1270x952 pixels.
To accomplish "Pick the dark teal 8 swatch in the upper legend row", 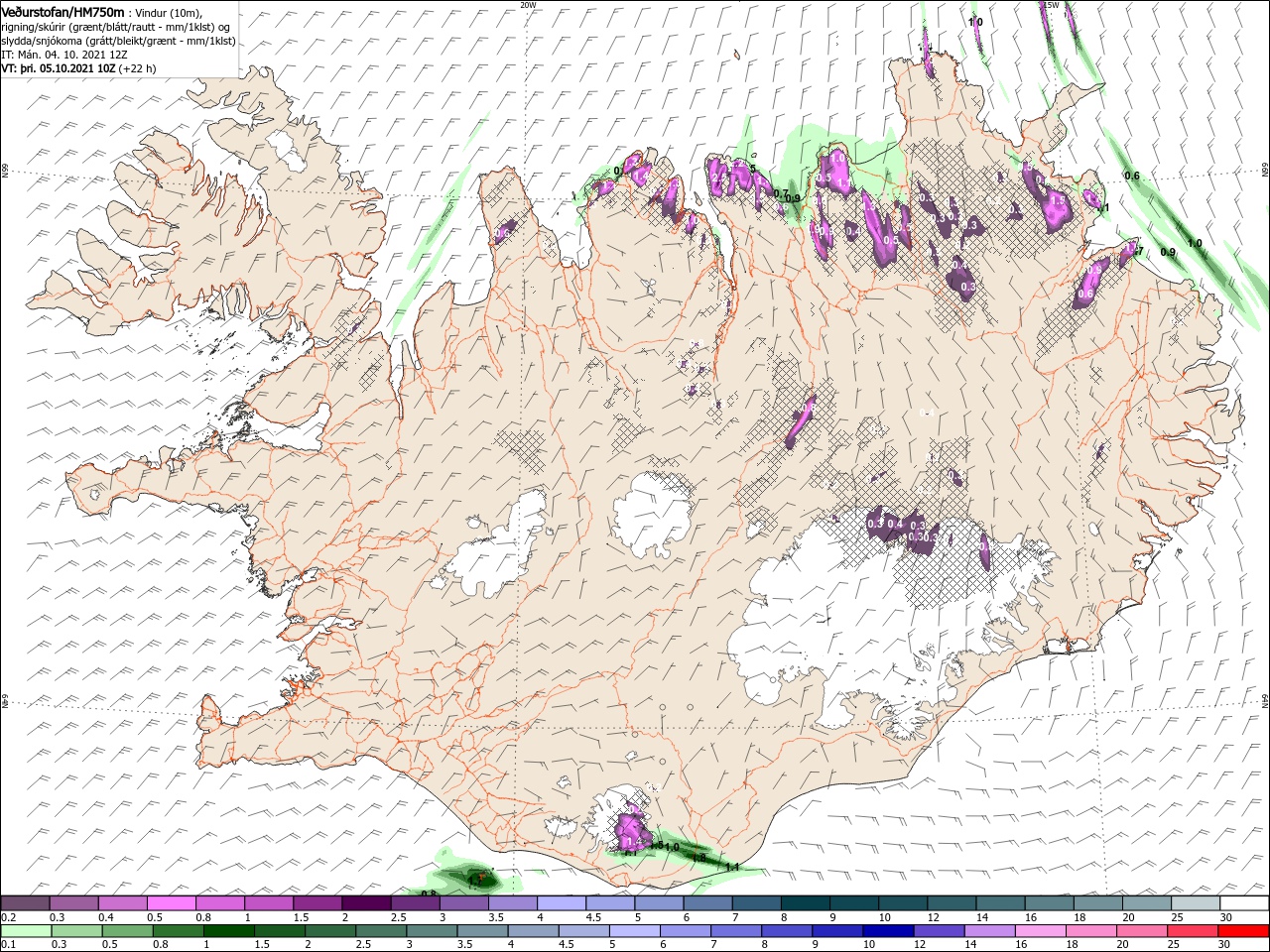I will (x=806, y=903).
